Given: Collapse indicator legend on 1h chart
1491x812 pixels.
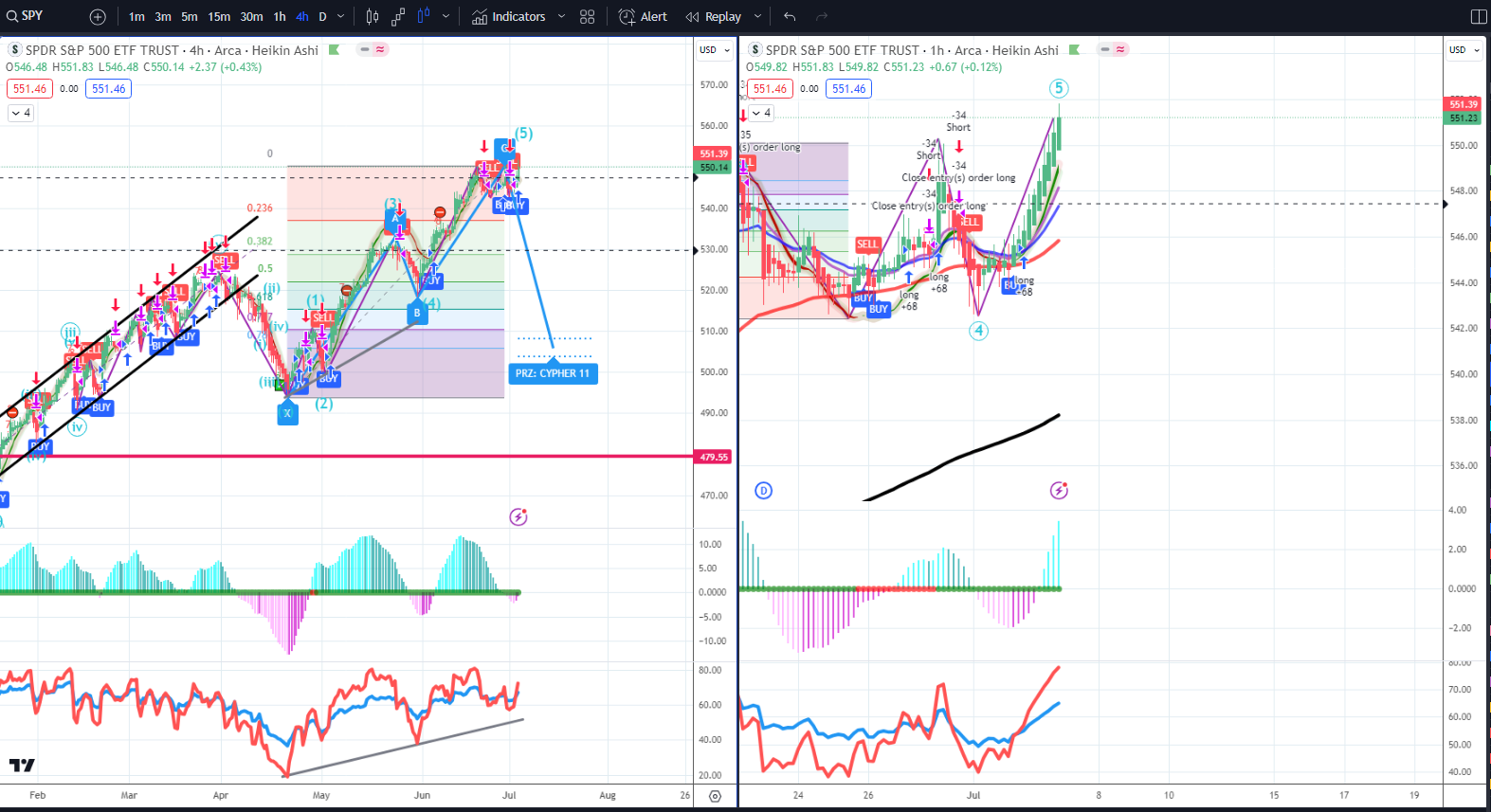Looking at the screenshot, I should coord(761,113).
